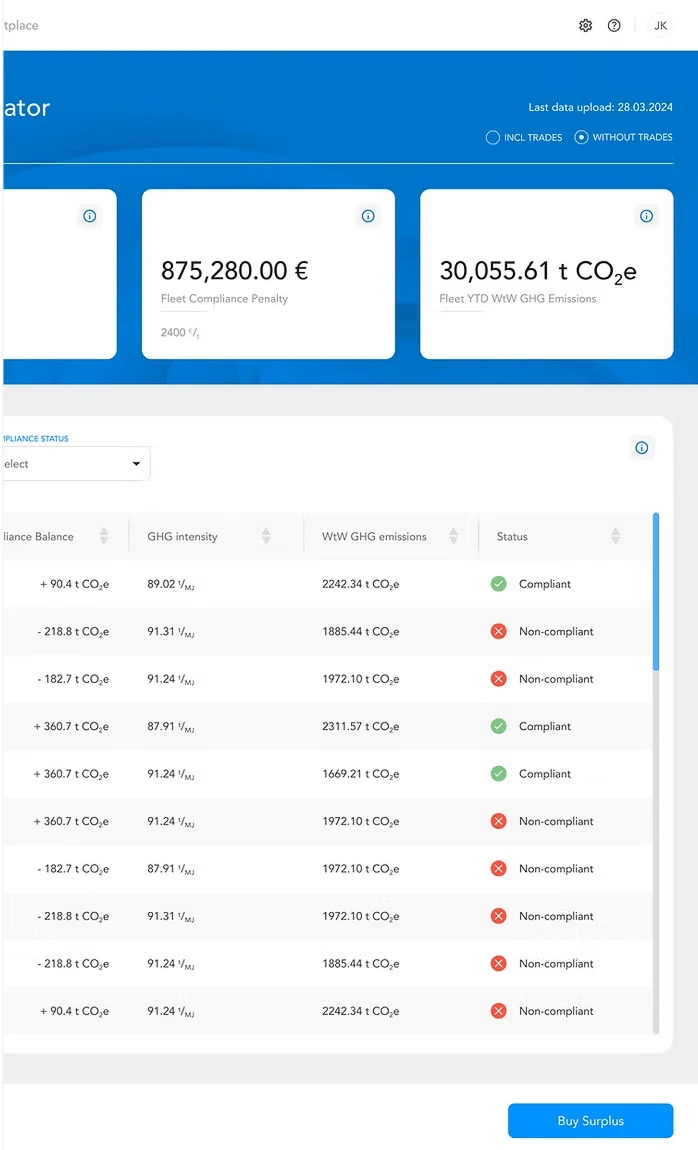Click the help question mark icon
Image resolution: width=698 pixels, height=1150 pixels.
tap(614, 25)
